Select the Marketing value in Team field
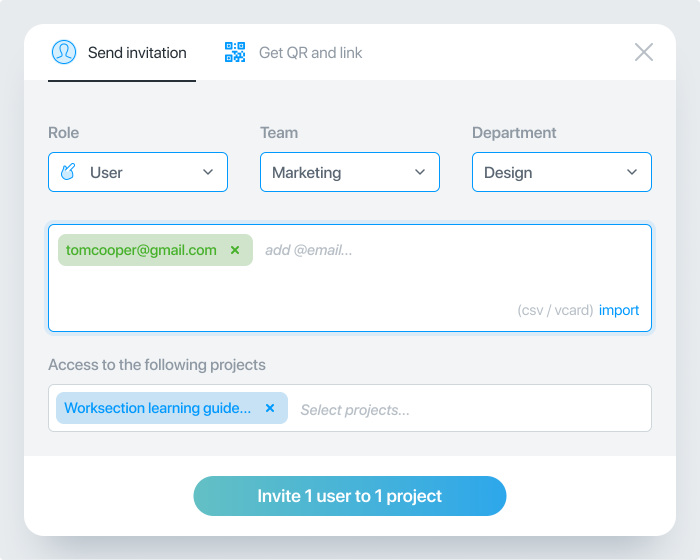The height and width of the screenshot is (560, 700). pyautogui.click(x=307, y=172)
